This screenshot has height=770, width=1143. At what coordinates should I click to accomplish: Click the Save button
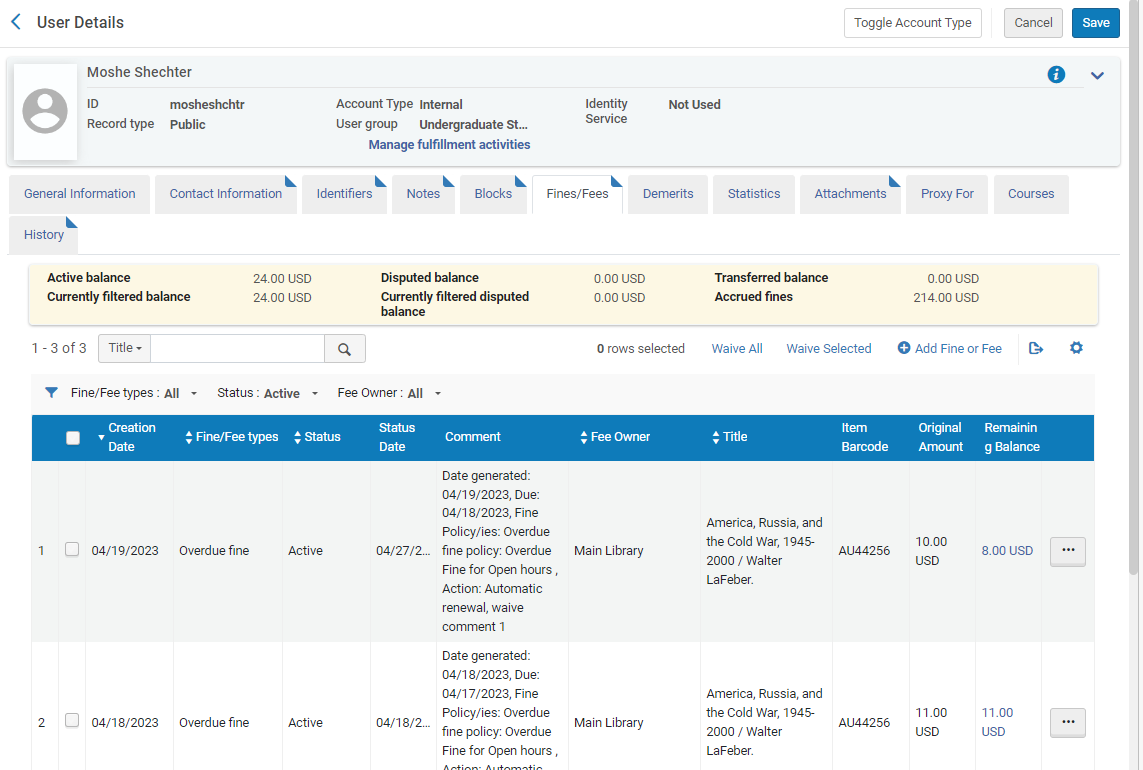[1096, 23]
